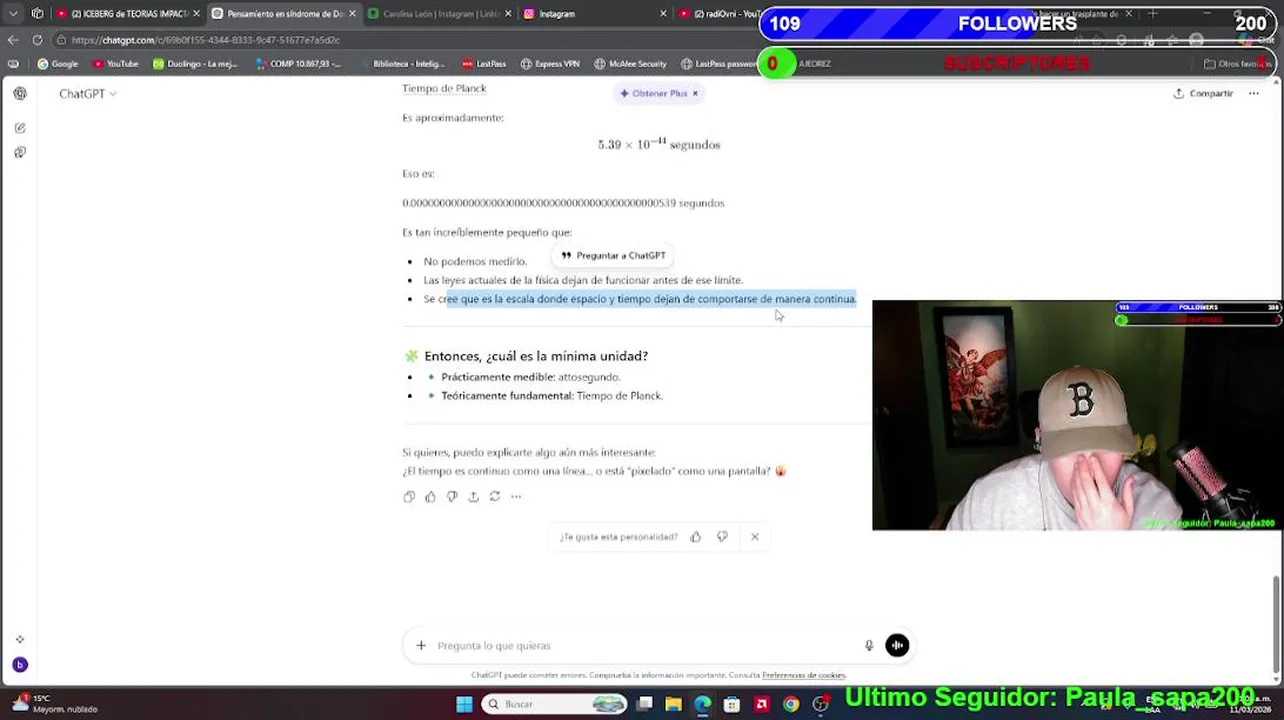
Task: Open Microsoft Store from taskbar
Action: [732, 705]
